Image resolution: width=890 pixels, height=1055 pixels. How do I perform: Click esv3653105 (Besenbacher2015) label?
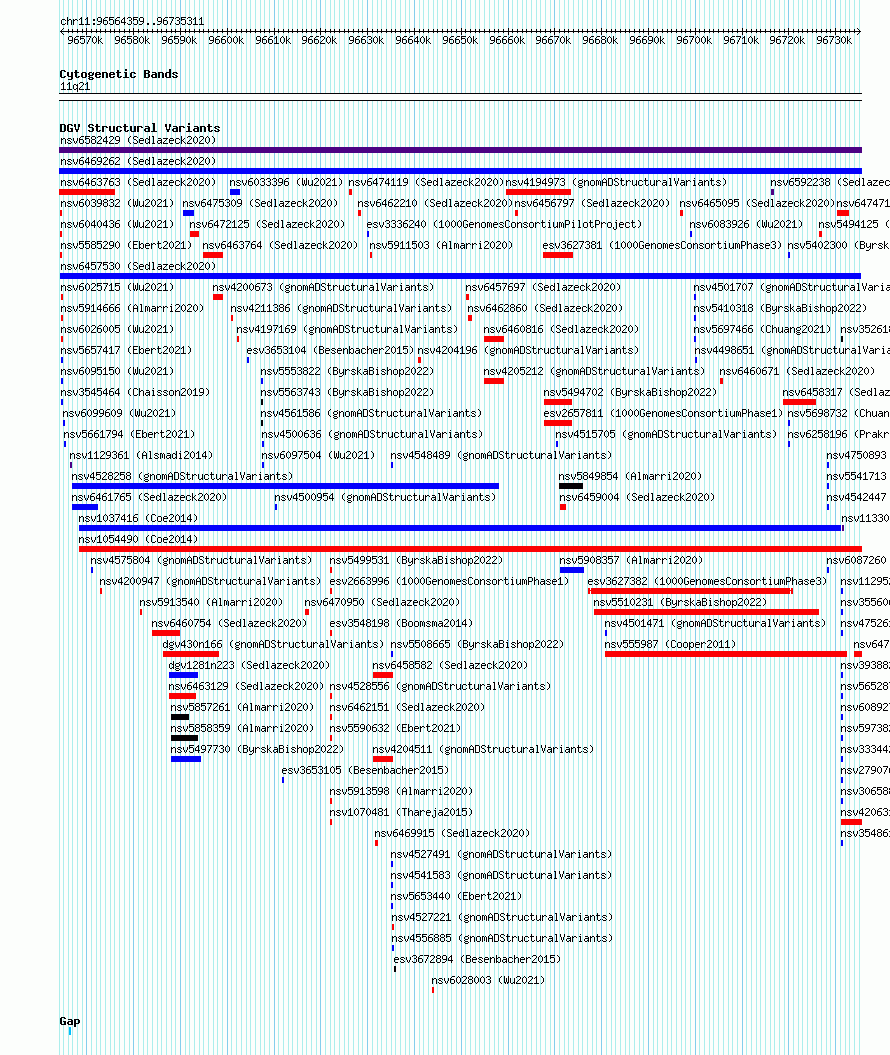click(x=365, y=770)
